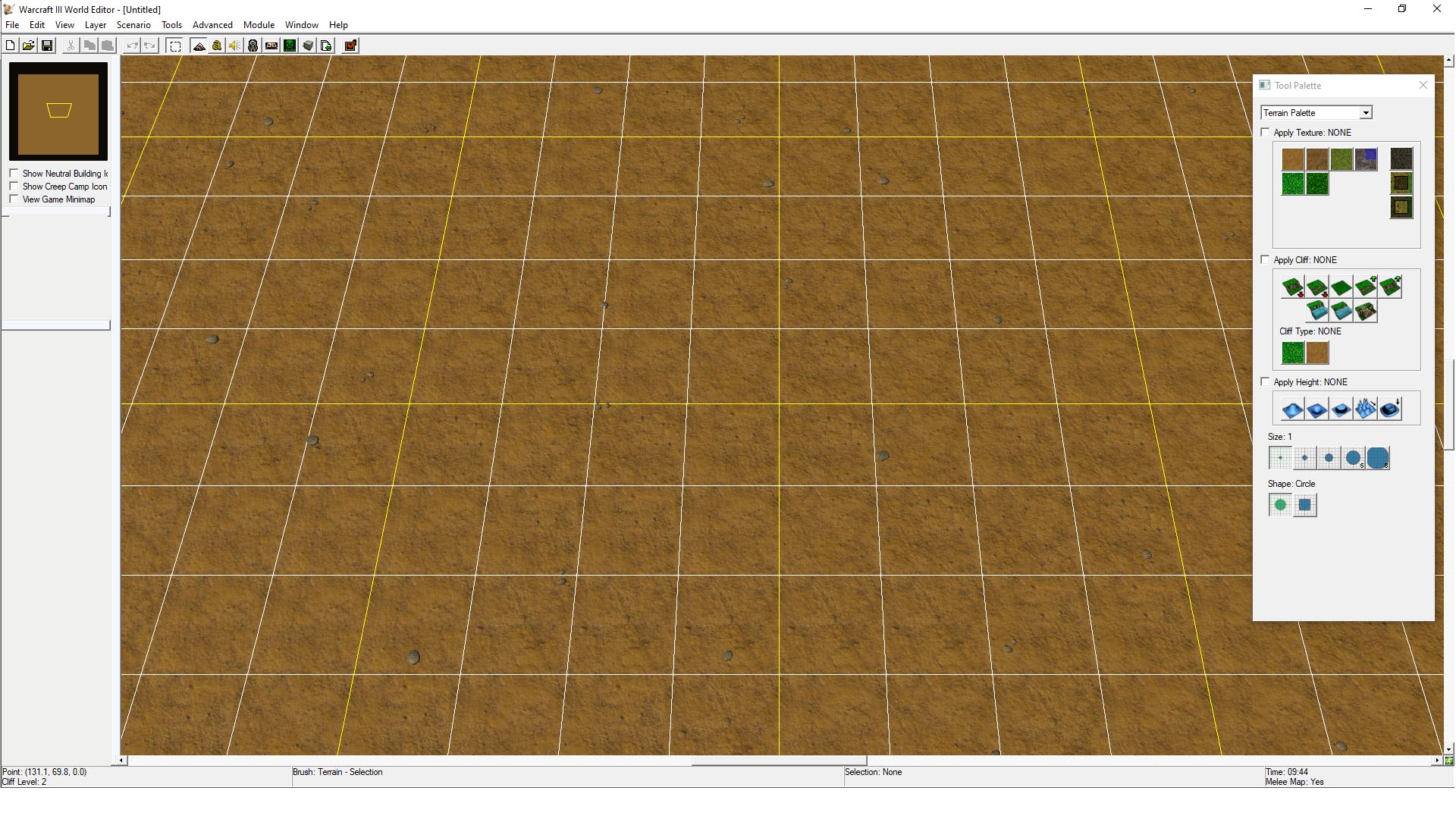1456x819 pixels.
Task: Select the Noise Terrain height tool
Action: pos(1365,409)
